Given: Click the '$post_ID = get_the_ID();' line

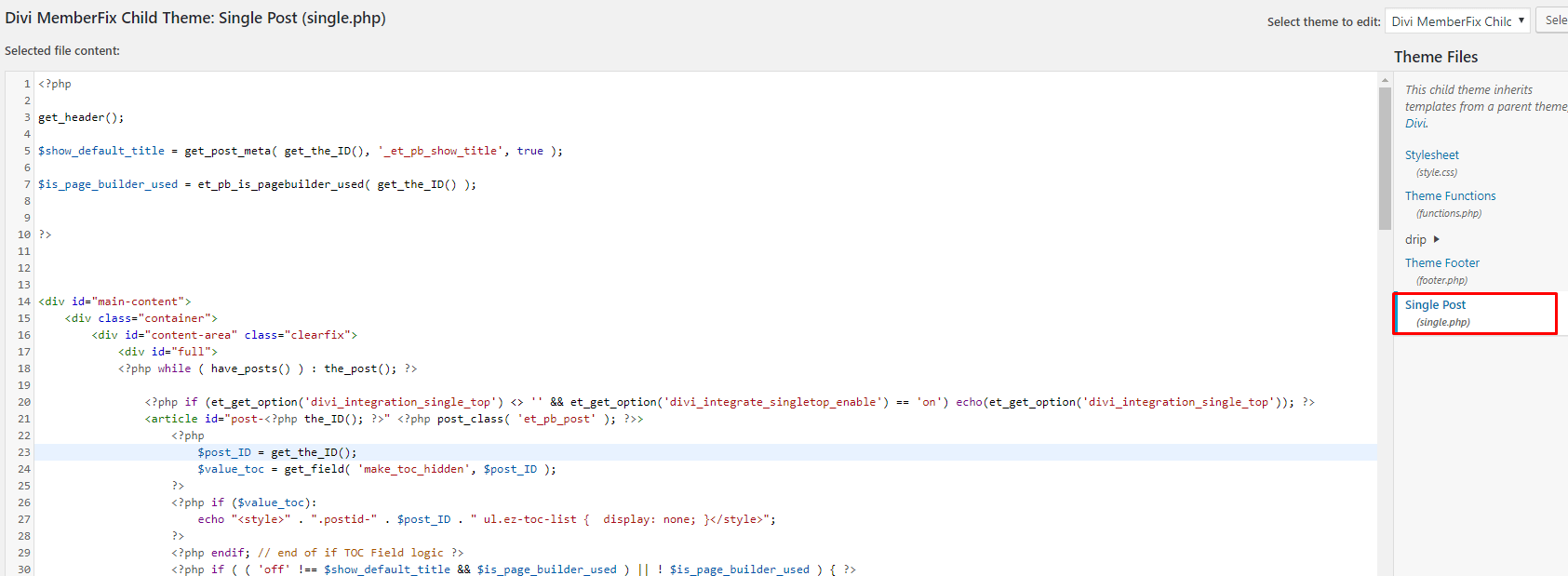Looking at the screenshot, I should (x=277, y=452).
